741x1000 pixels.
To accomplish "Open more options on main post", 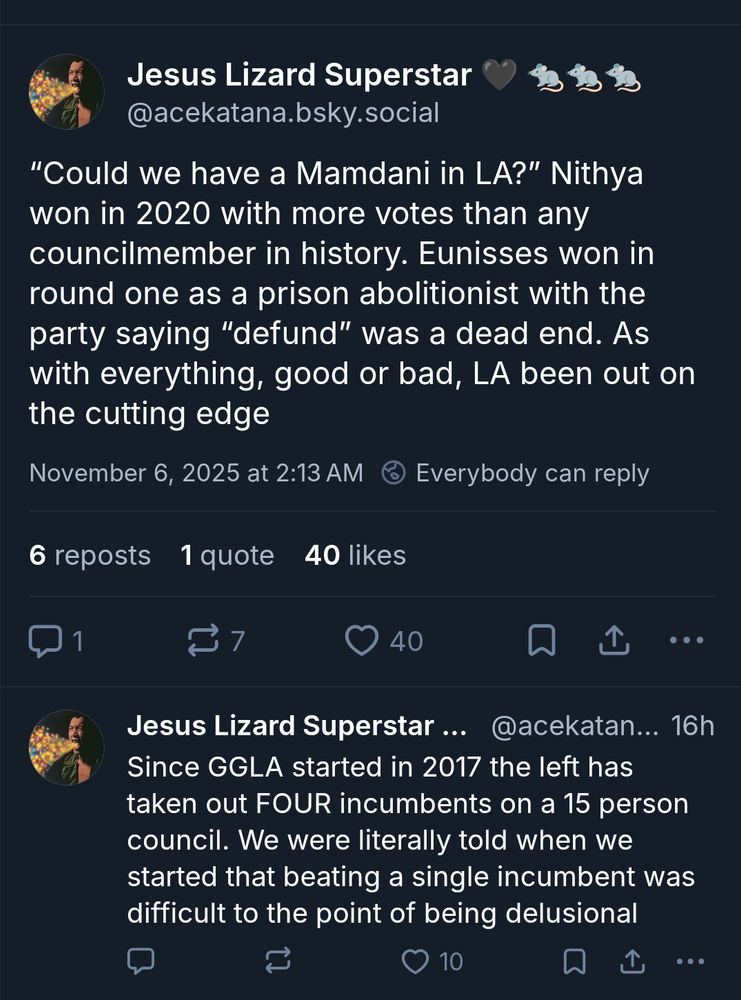I will (686, 641).
